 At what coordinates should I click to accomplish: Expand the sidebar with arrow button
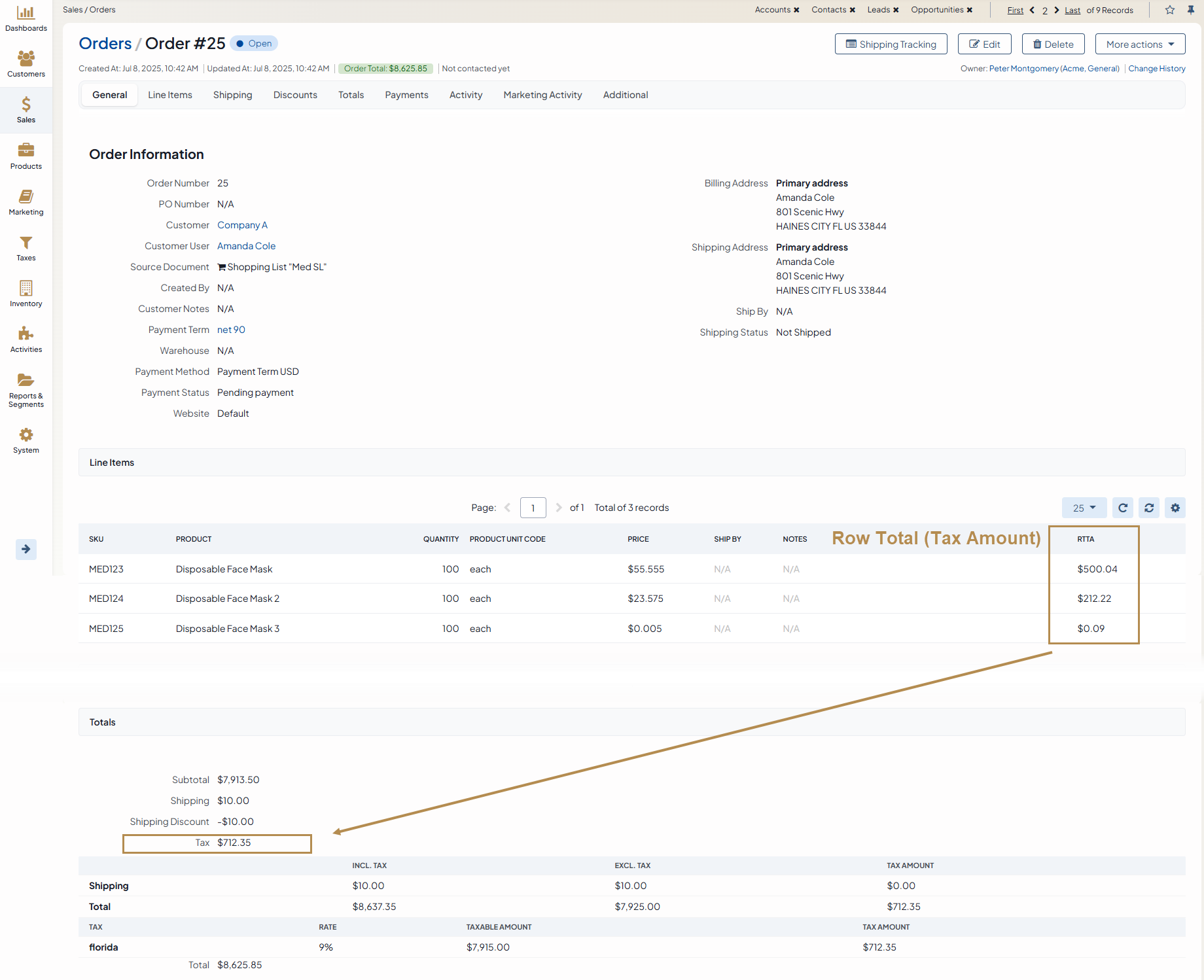26,549
